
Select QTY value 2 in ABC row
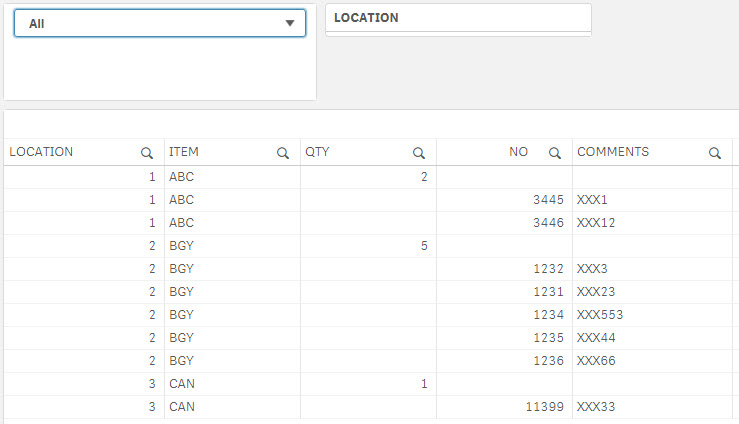pyautogui.click(x=424, y=177)
